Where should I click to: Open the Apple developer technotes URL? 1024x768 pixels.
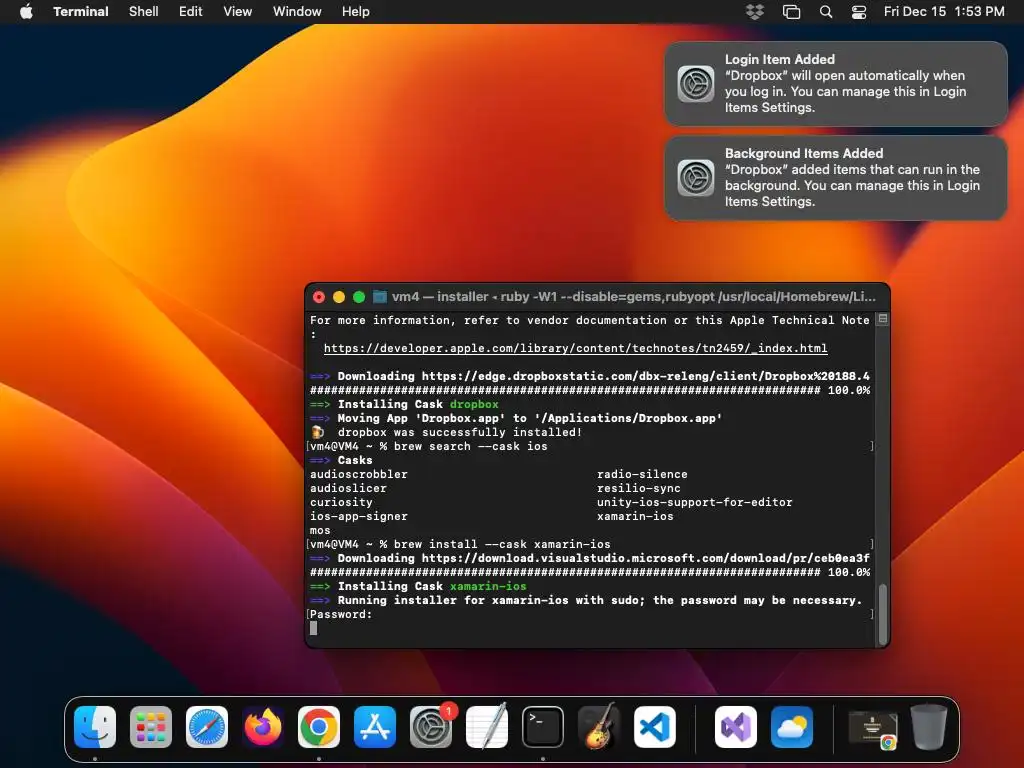[x=575, y=348]
